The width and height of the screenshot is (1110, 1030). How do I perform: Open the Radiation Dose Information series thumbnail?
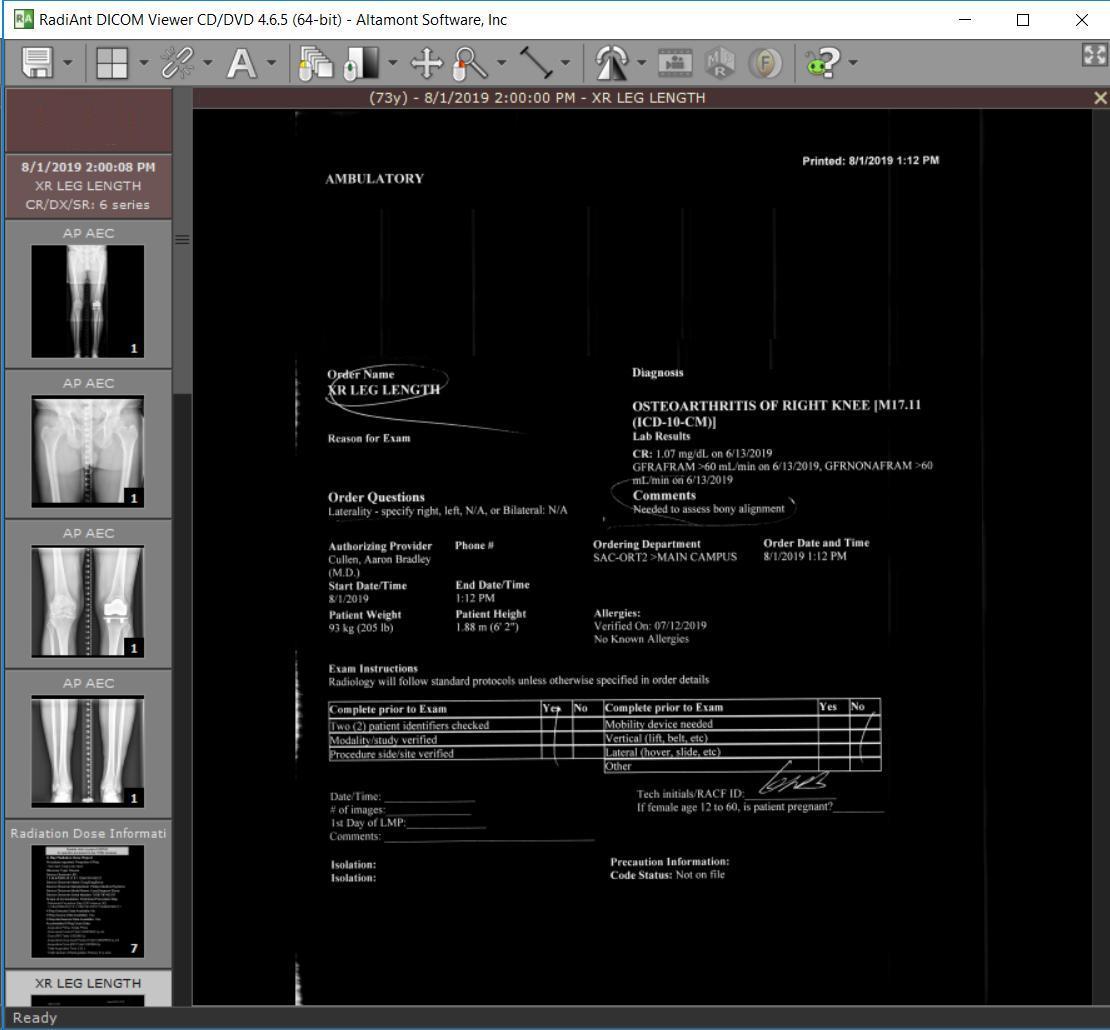click(x=88, y=901)
